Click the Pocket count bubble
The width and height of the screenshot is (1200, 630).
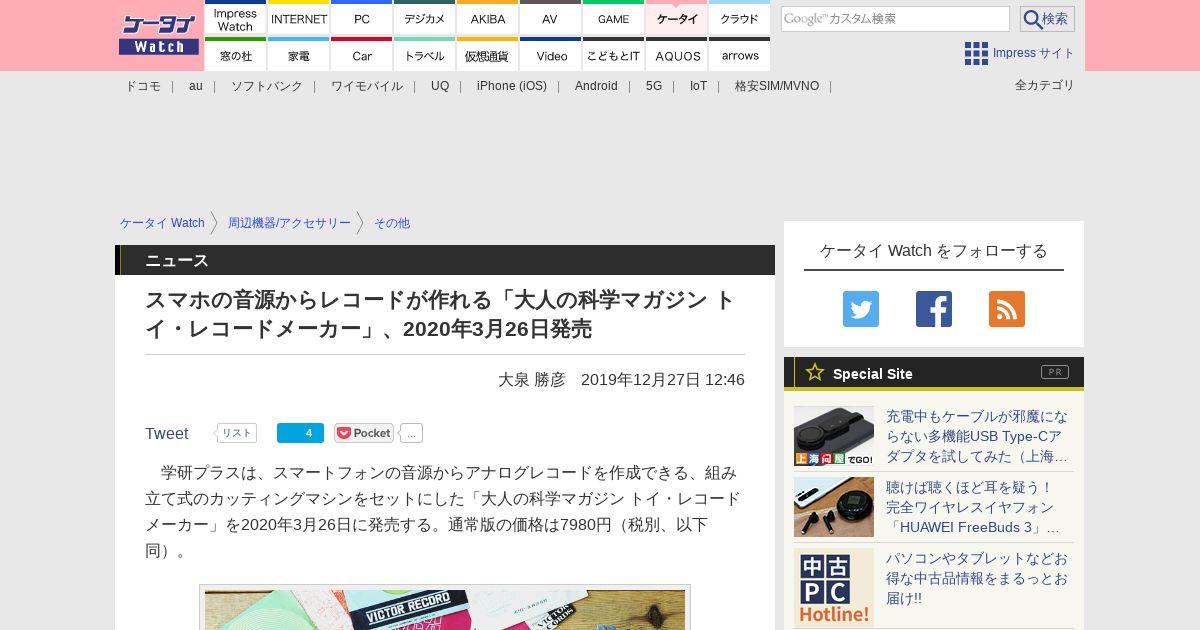coord(411,433)
